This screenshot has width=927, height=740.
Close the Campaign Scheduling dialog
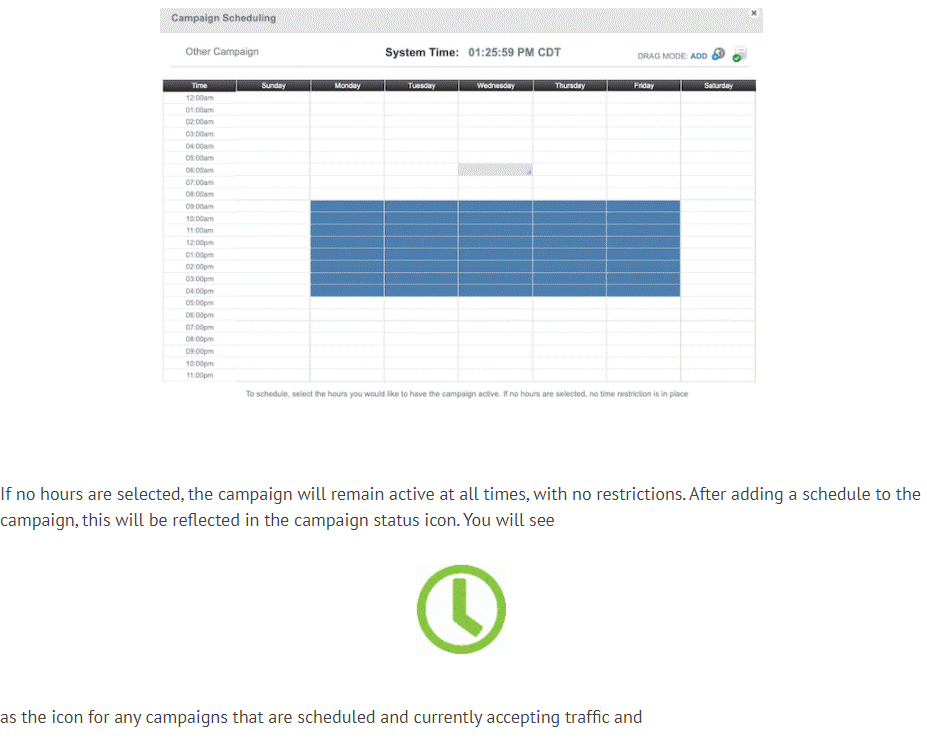753,13
